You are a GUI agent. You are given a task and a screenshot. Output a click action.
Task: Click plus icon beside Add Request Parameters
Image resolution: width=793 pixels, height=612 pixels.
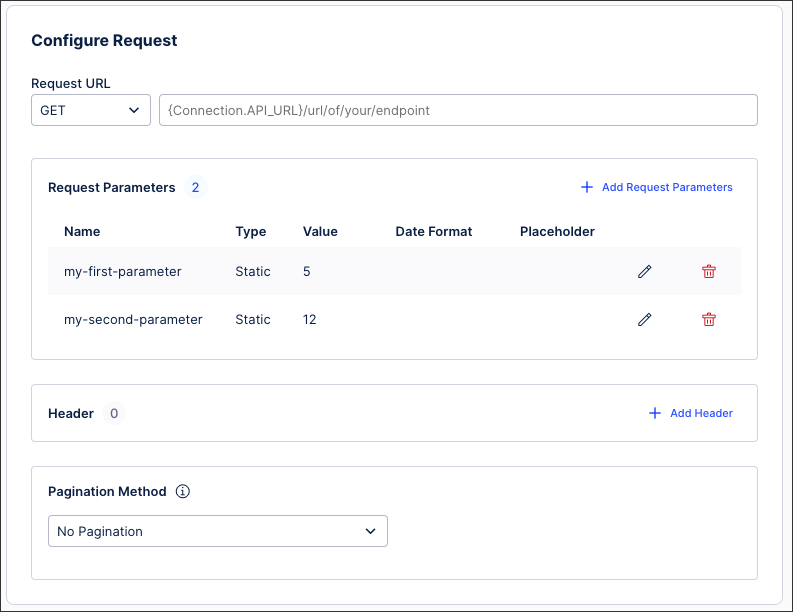click(587, 187)
